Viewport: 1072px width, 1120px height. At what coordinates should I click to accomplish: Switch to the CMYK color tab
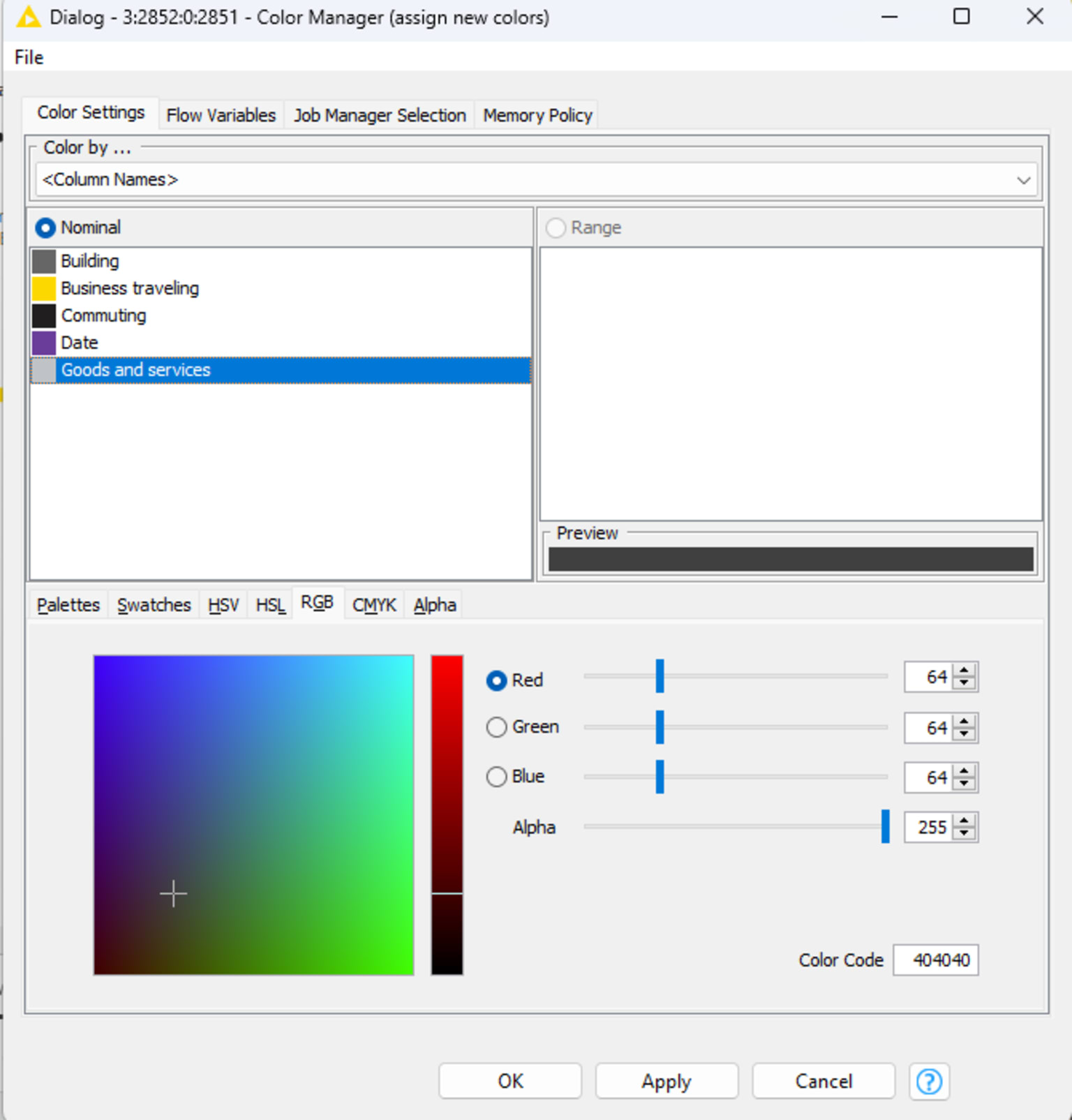[374, 605]
